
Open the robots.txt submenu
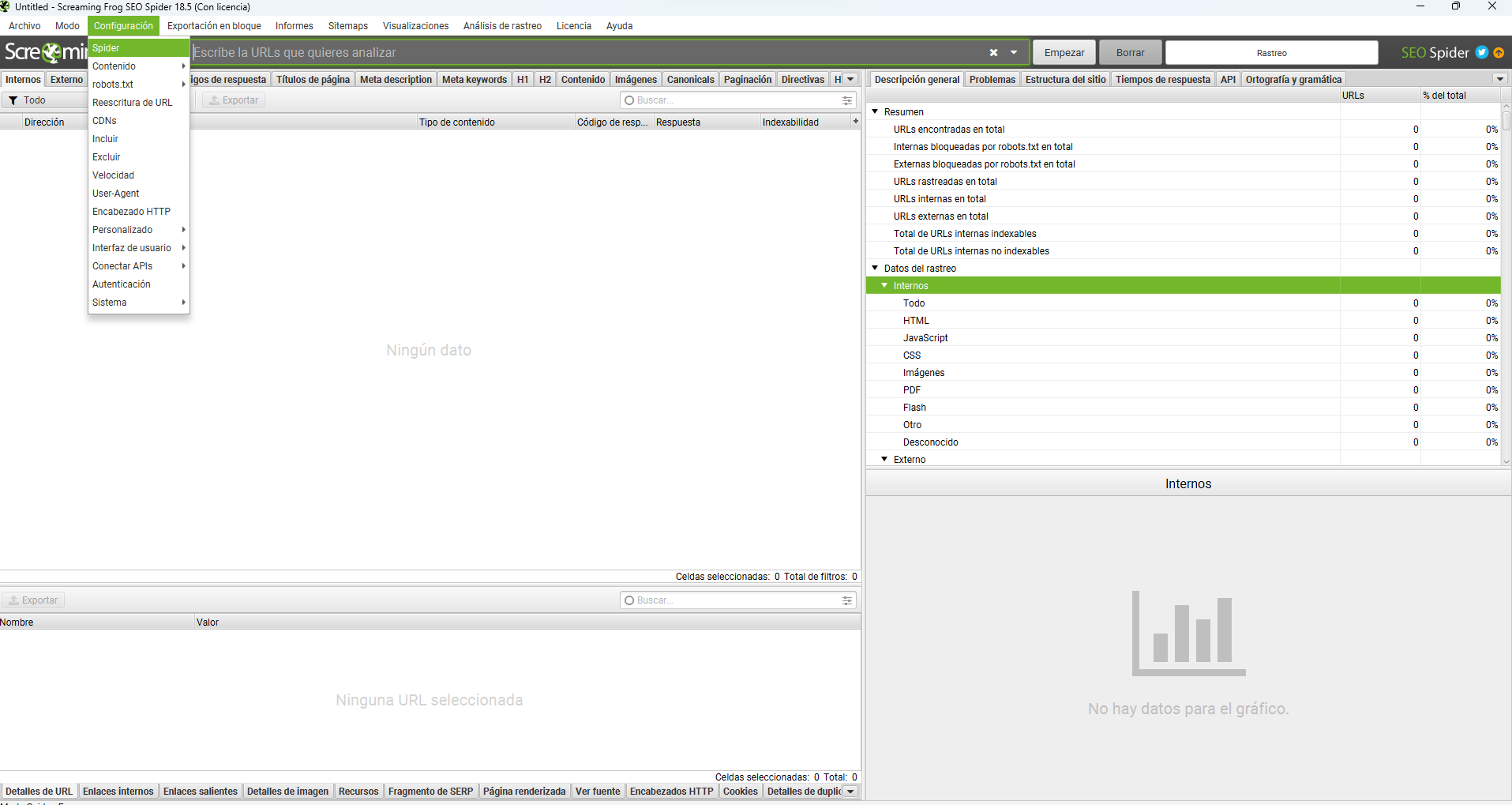[139, 85]
